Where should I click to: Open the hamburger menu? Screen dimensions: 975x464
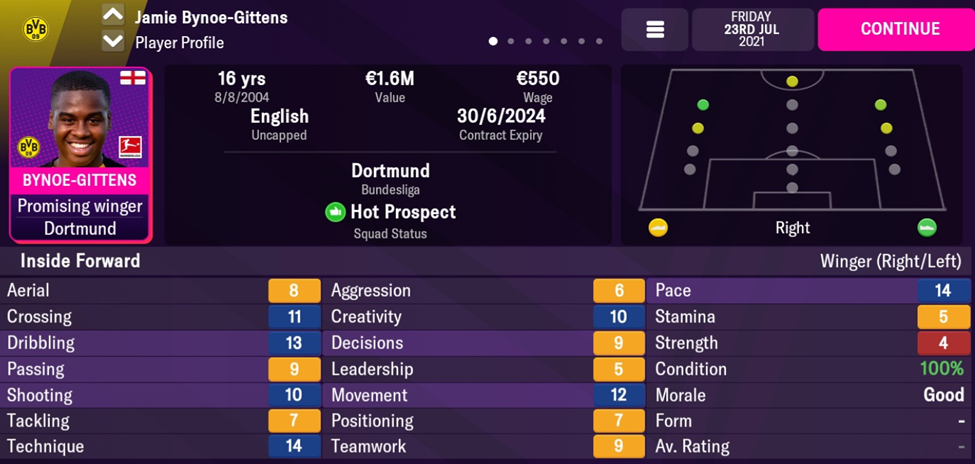[x=655, y=30]
